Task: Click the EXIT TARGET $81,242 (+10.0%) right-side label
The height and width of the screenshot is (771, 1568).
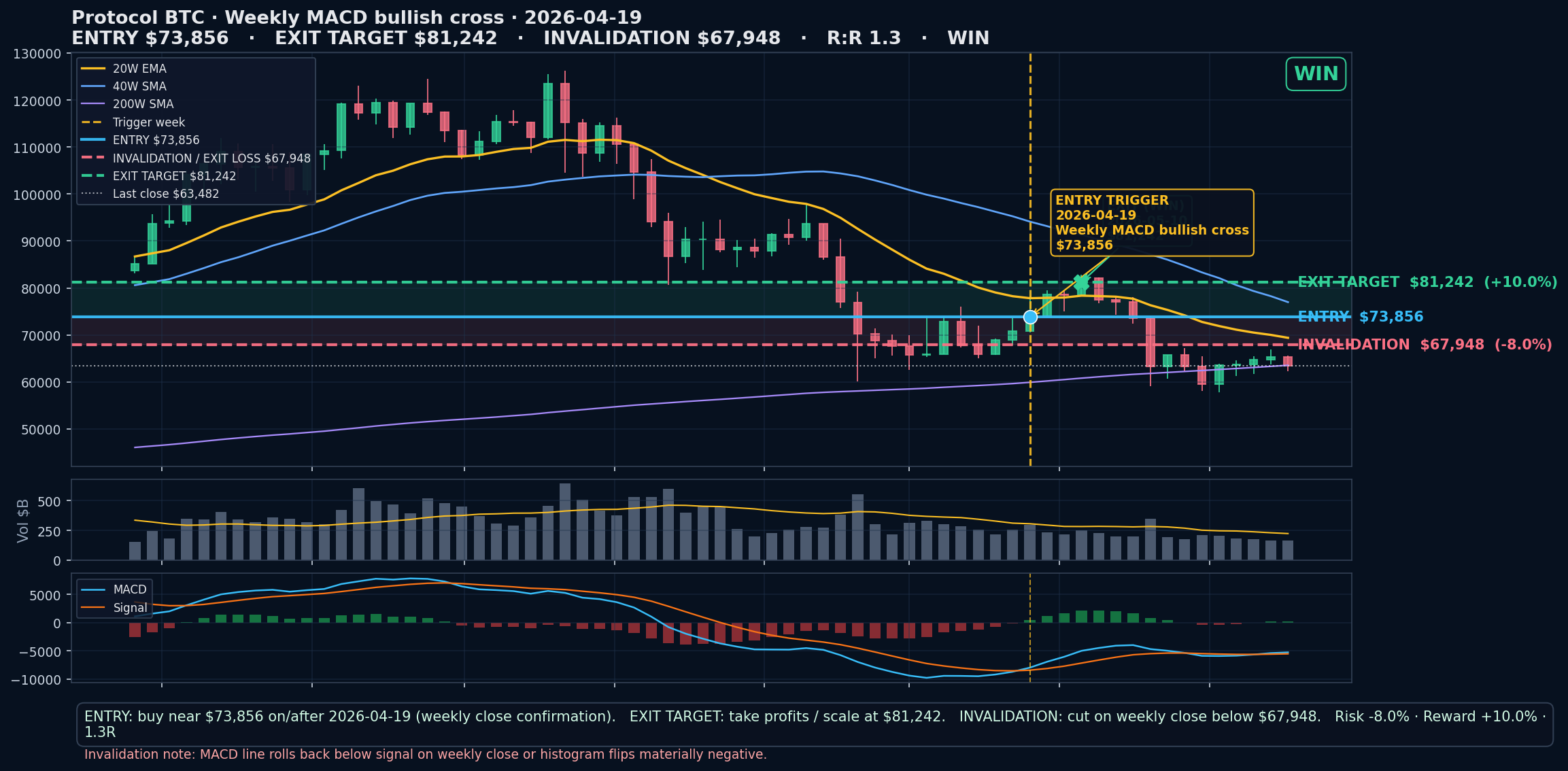Action: coord(1427,282)
